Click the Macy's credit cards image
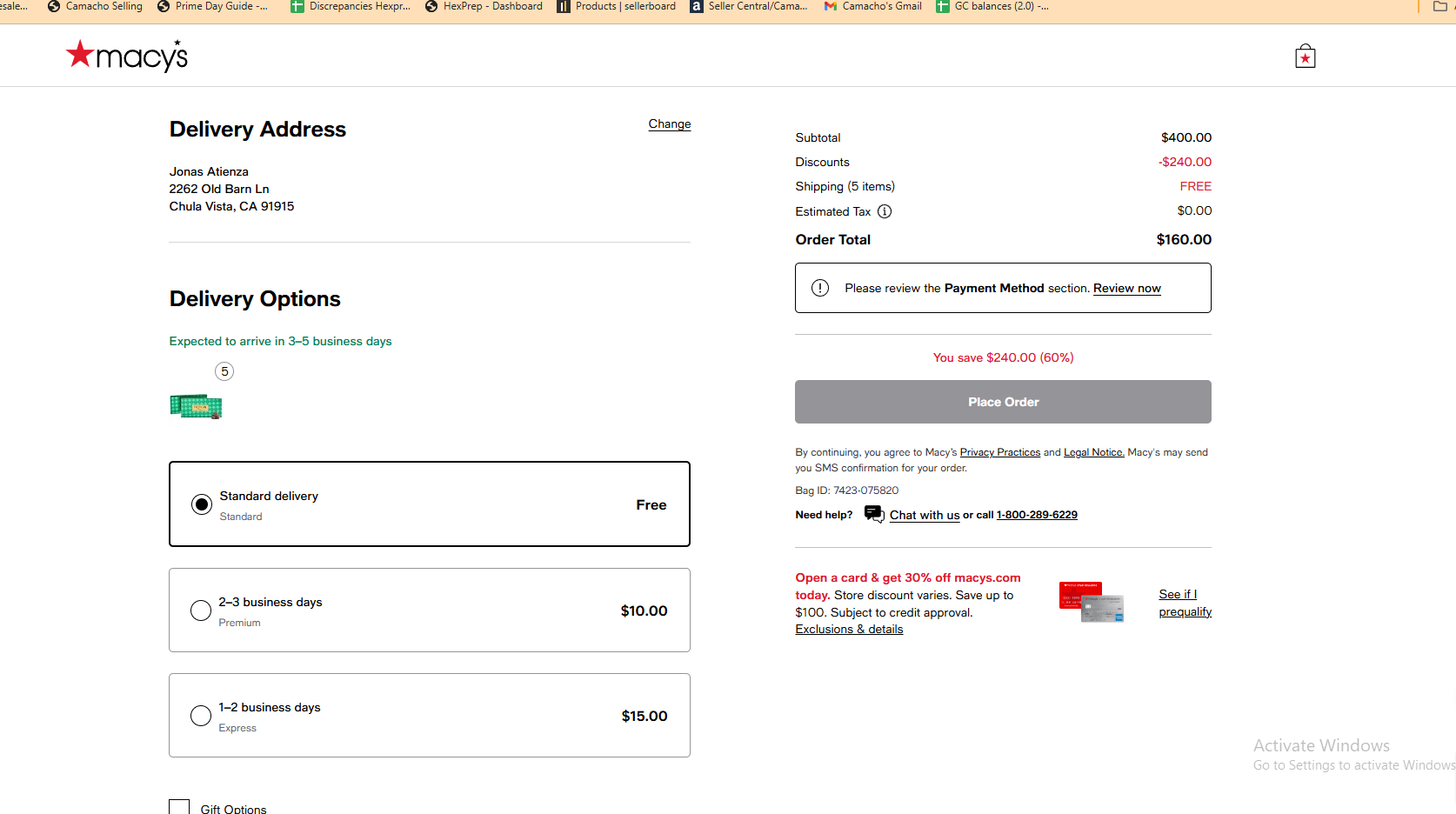Viewport: 1456px width, 814px height. click(x=1092, y=602)
